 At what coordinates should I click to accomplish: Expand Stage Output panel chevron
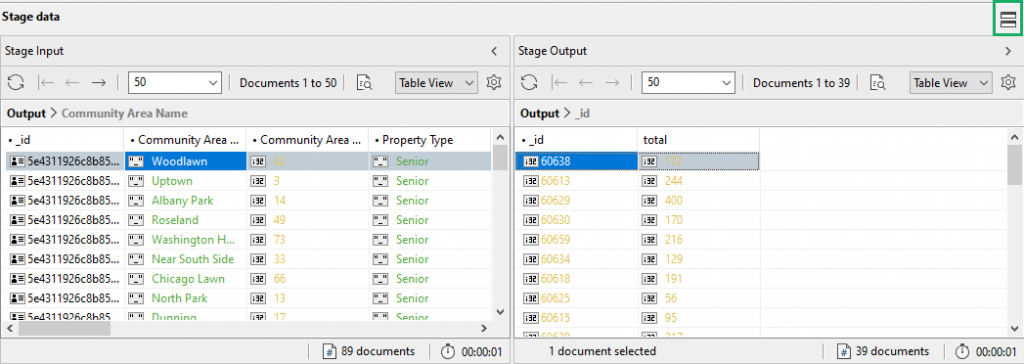(x=1008, y=50)
